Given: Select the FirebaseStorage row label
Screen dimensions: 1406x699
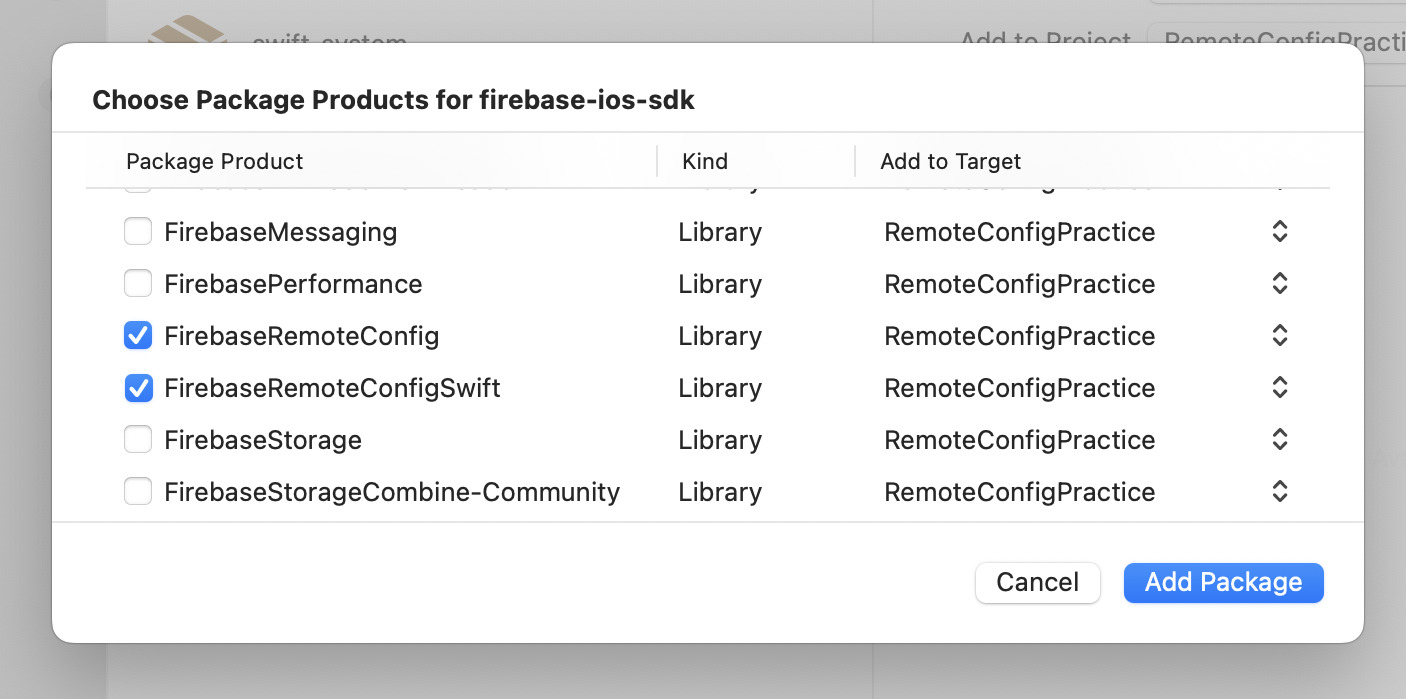Looking at the screenshot, I should coord(263,439).
